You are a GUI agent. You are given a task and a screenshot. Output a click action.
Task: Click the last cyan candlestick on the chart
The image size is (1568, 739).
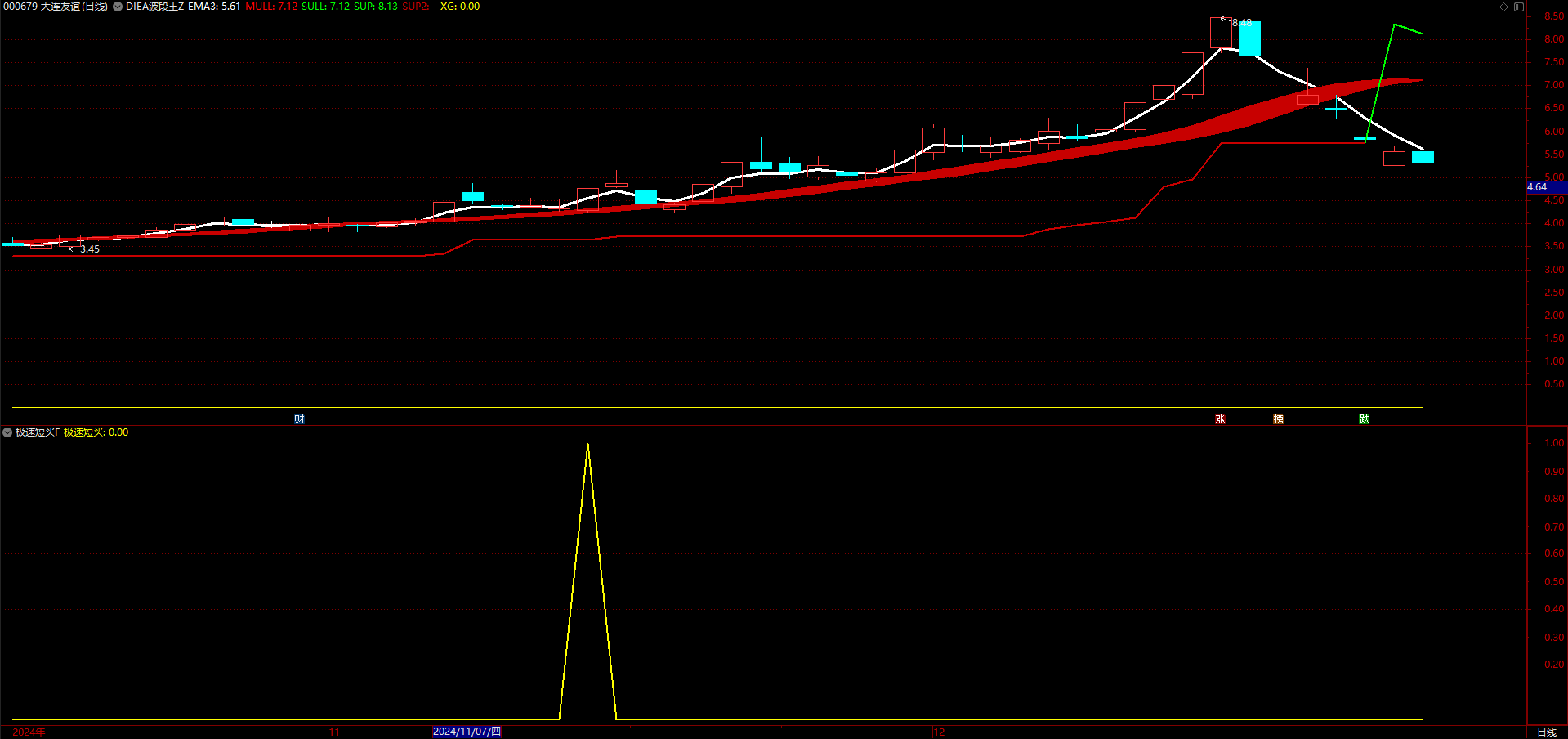(1423, 157)
